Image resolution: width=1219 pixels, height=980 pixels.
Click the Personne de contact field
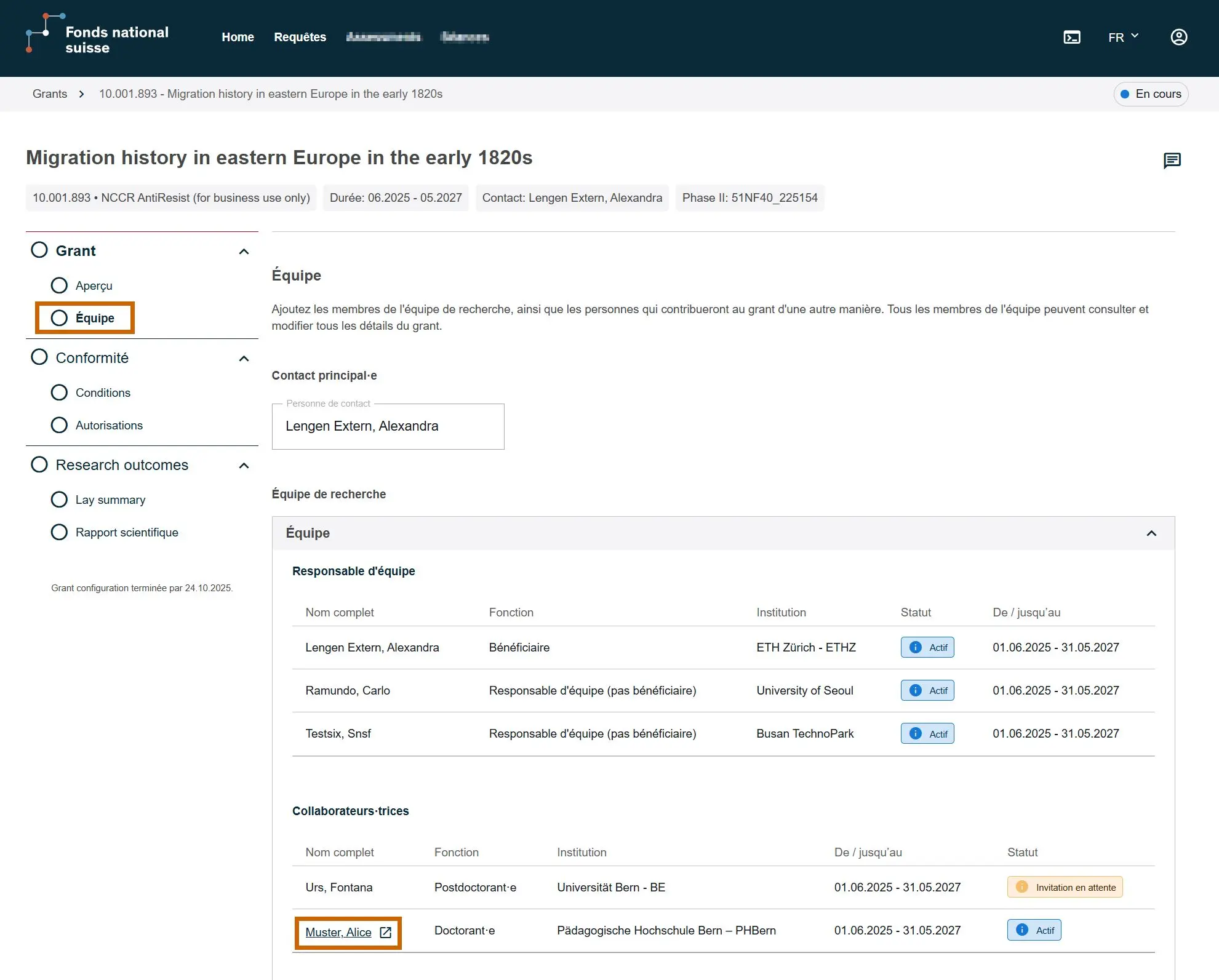pyautogui.click(x=388, y=426)
